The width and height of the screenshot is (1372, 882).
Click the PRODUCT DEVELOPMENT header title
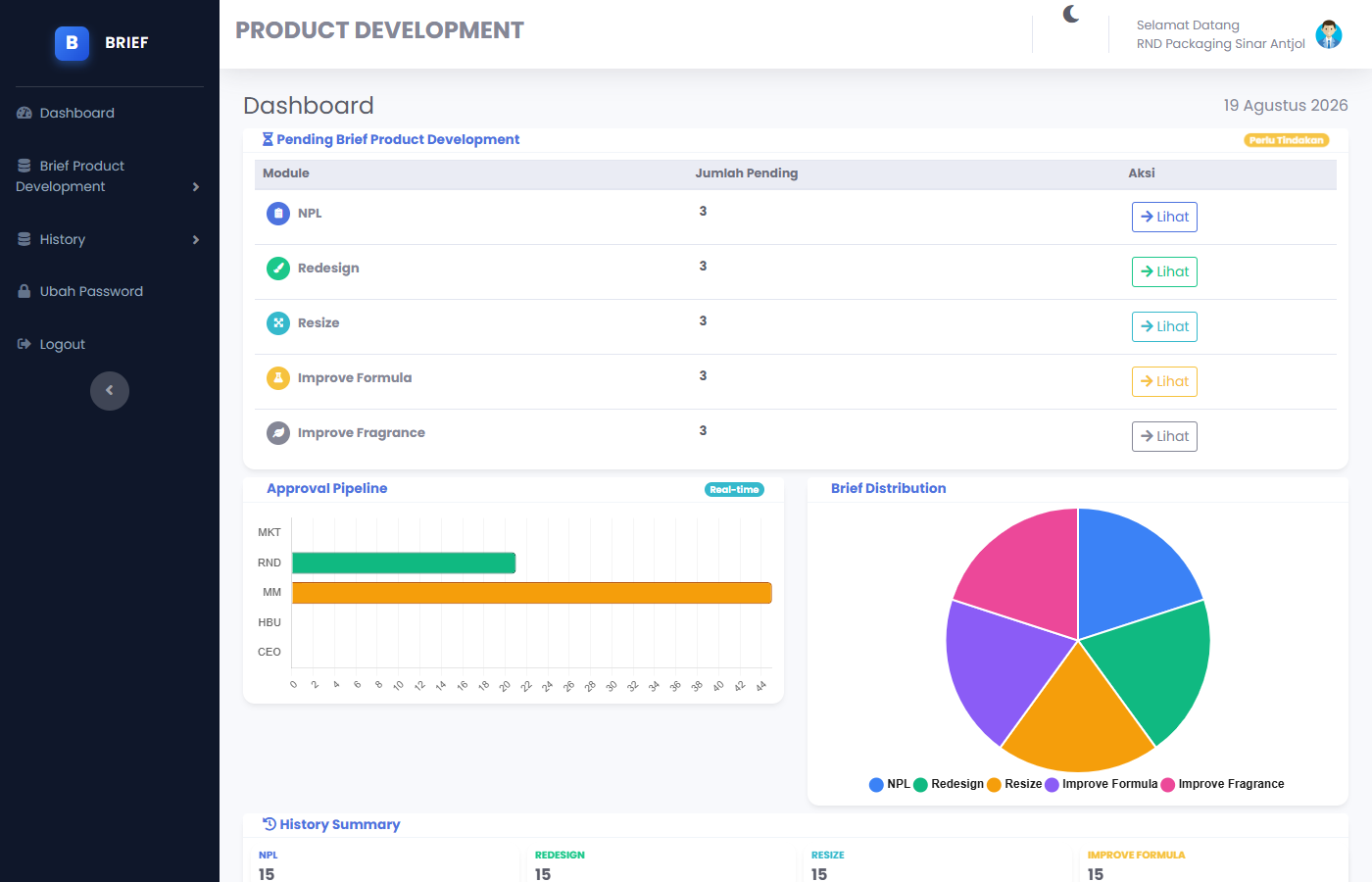[x=379, y=30]
